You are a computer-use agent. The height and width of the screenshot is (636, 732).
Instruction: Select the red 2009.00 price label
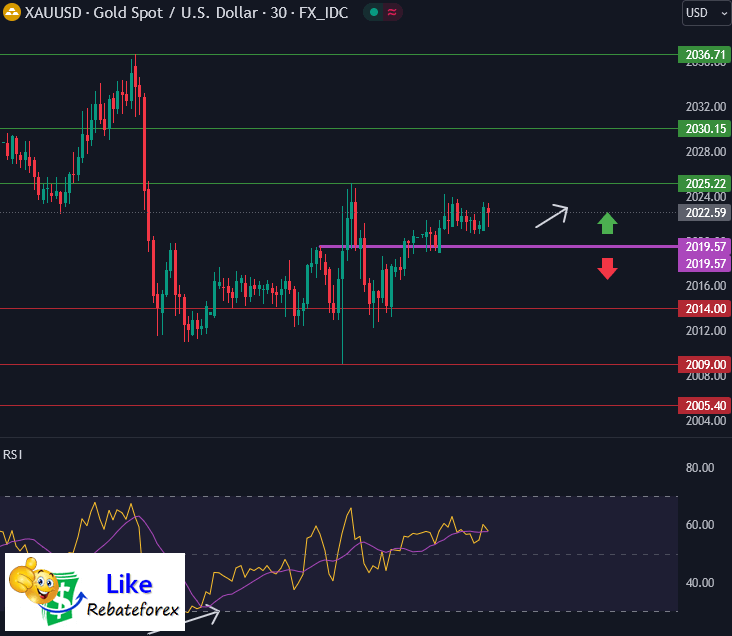(x=704, y=364)
